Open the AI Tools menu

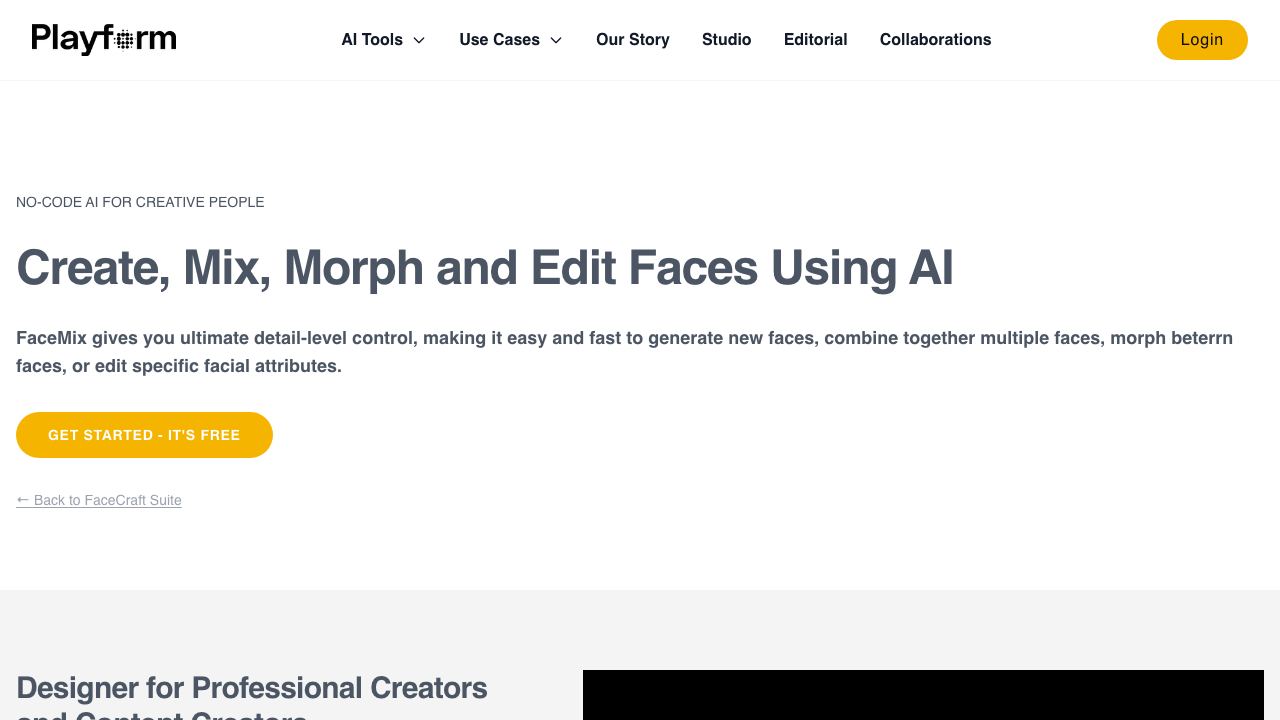pos(383,40)
